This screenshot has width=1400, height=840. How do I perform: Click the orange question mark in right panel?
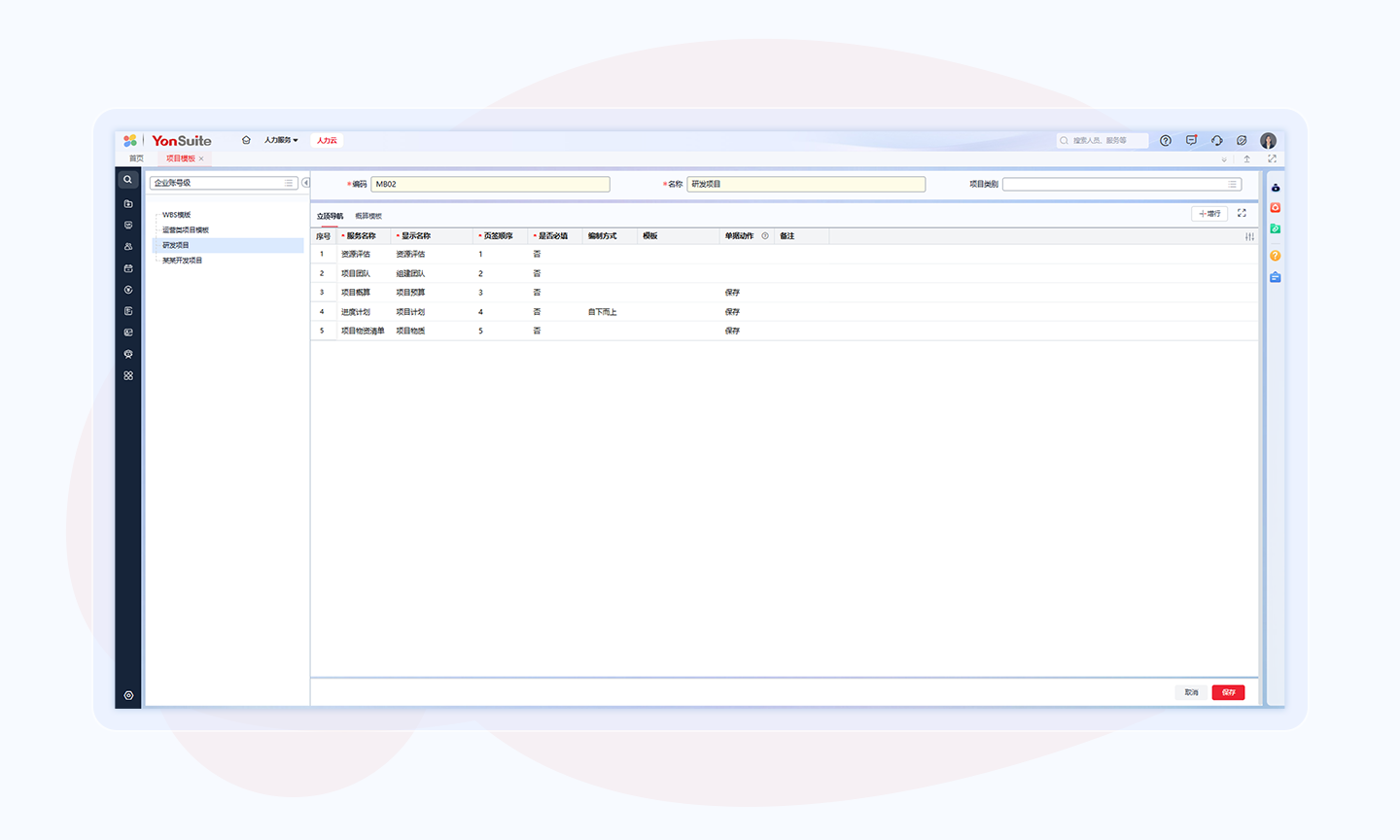(x=1275, y=256)
